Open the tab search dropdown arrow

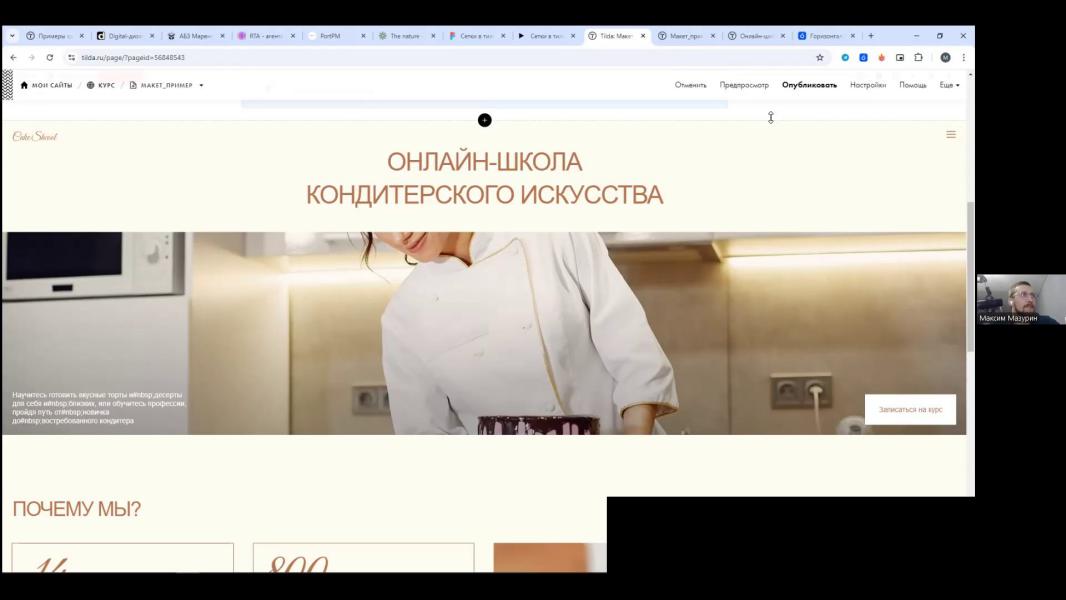click(x=12, y=36)
